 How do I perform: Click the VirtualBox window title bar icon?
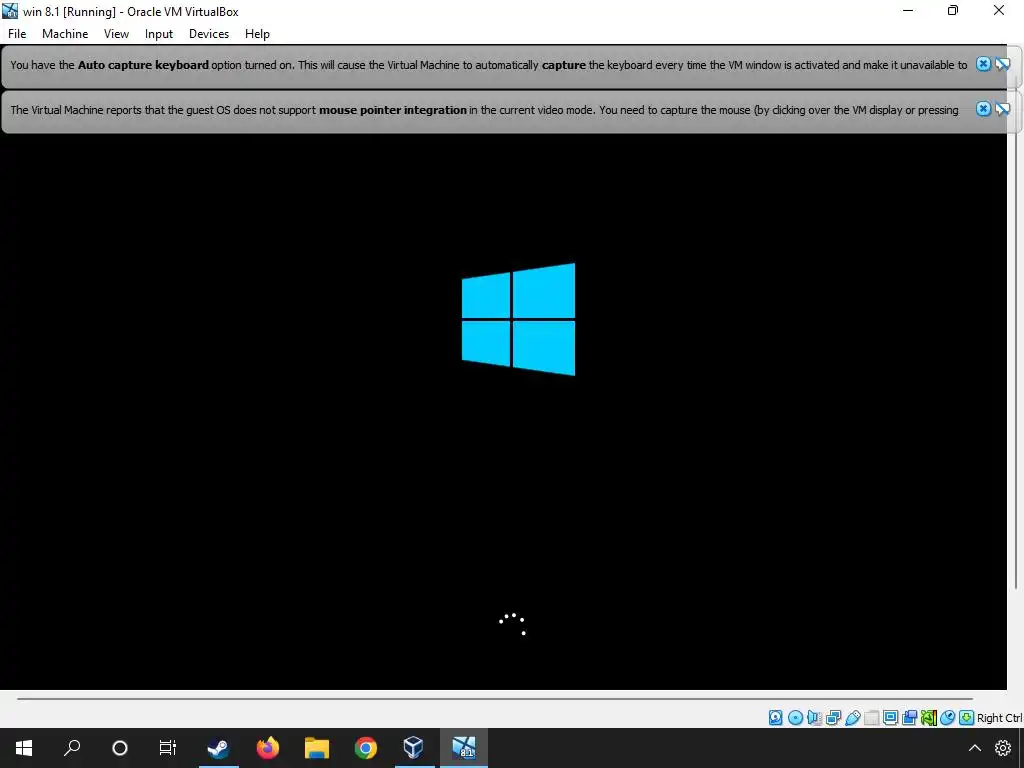click(10, 11)
